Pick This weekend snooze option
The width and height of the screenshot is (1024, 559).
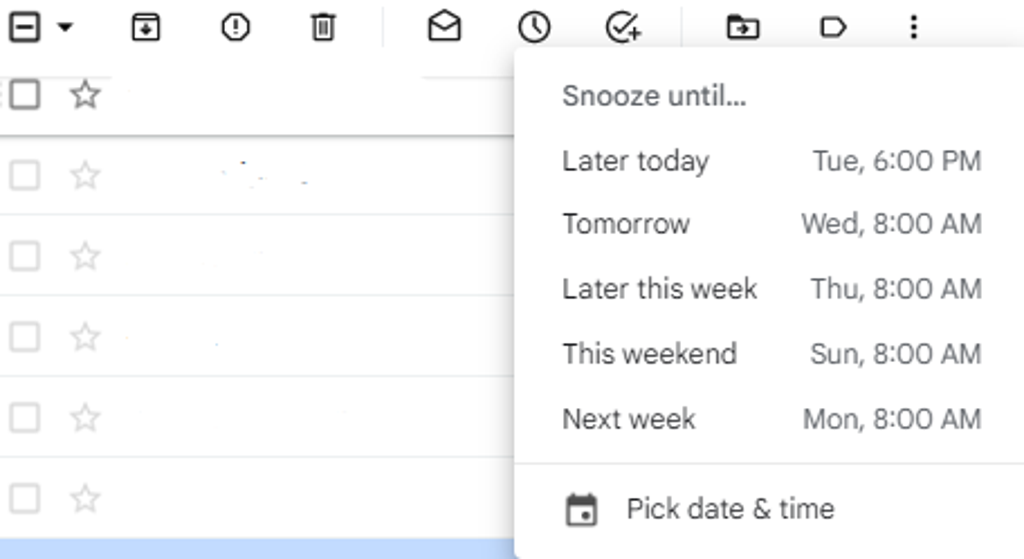coord(770,354)
